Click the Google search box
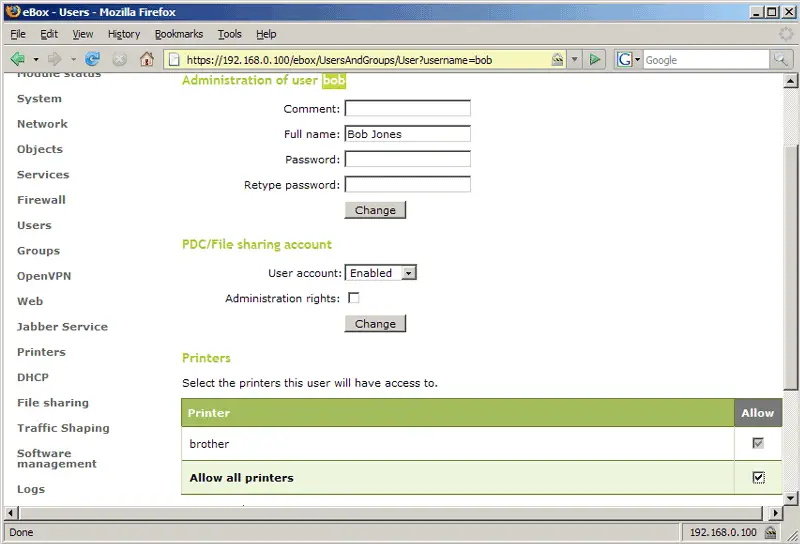This screenshot has width=800, height=544. tap(706, 60)
